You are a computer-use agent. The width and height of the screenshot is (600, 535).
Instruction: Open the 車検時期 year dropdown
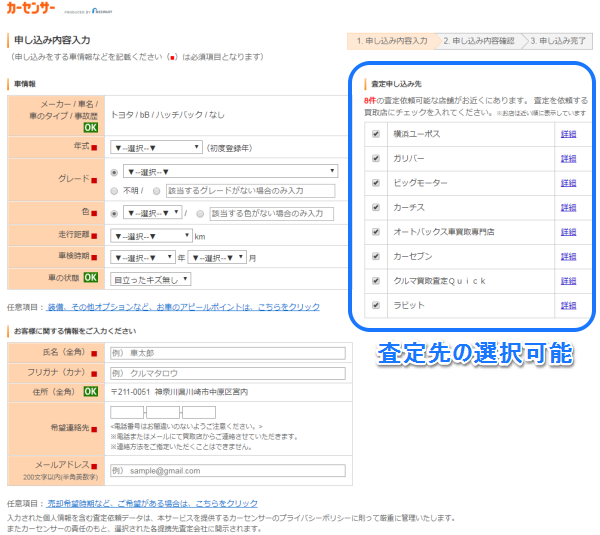pyautogui.click(x=143, y=258)
